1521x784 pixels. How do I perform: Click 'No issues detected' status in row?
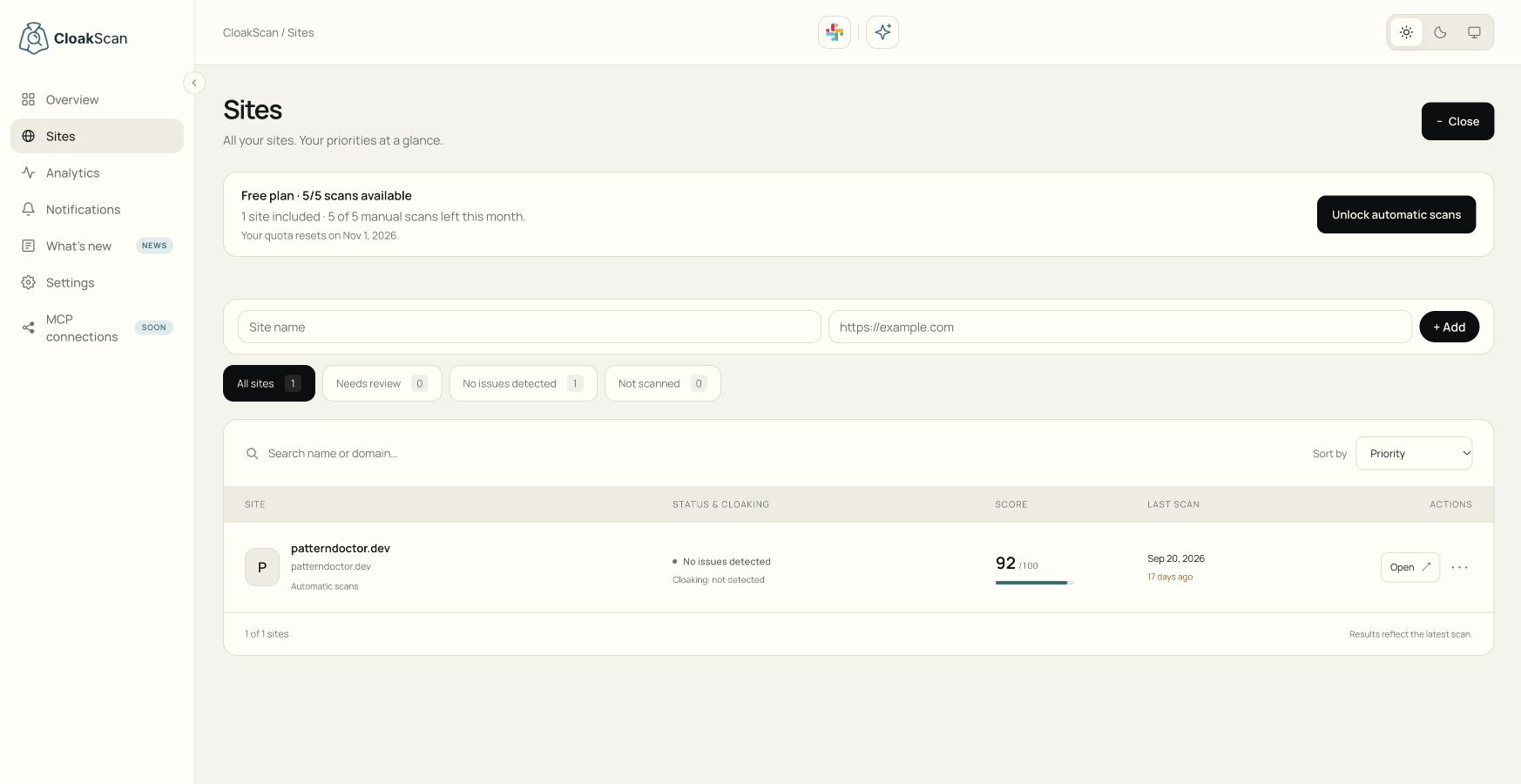pos(727,562)
